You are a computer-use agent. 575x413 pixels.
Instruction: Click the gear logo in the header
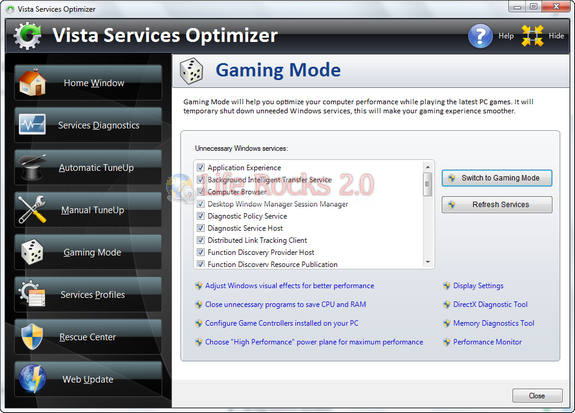pyautogui.click(x=28, y=36)
